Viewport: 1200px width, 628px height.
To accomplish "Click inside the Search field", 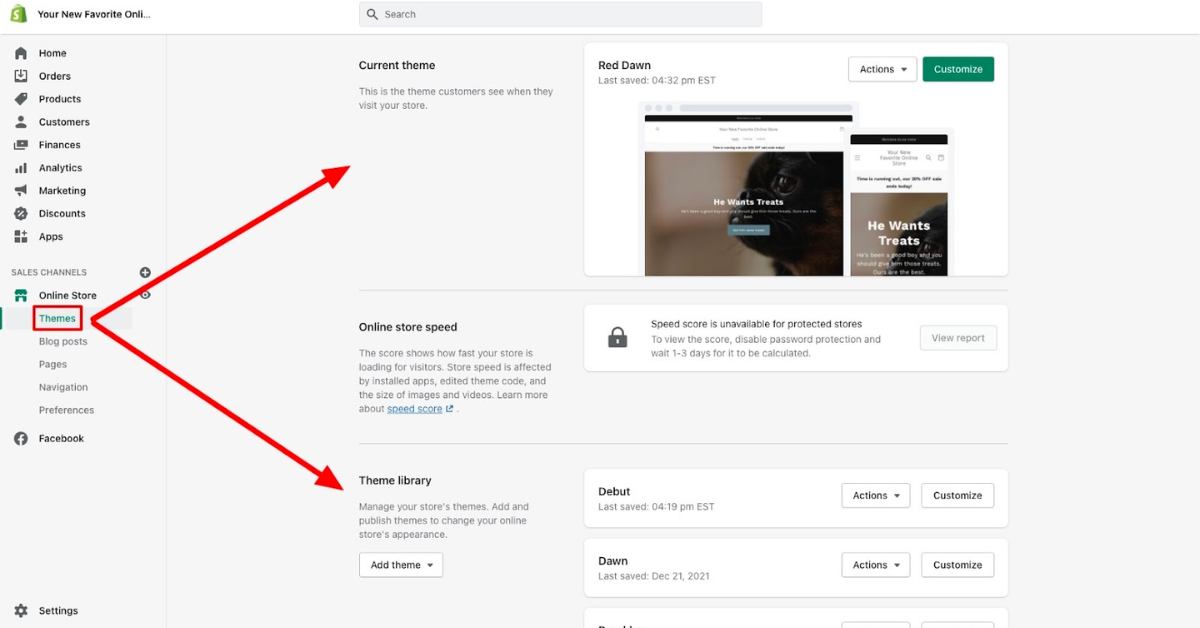I will (x=559, y=14).
